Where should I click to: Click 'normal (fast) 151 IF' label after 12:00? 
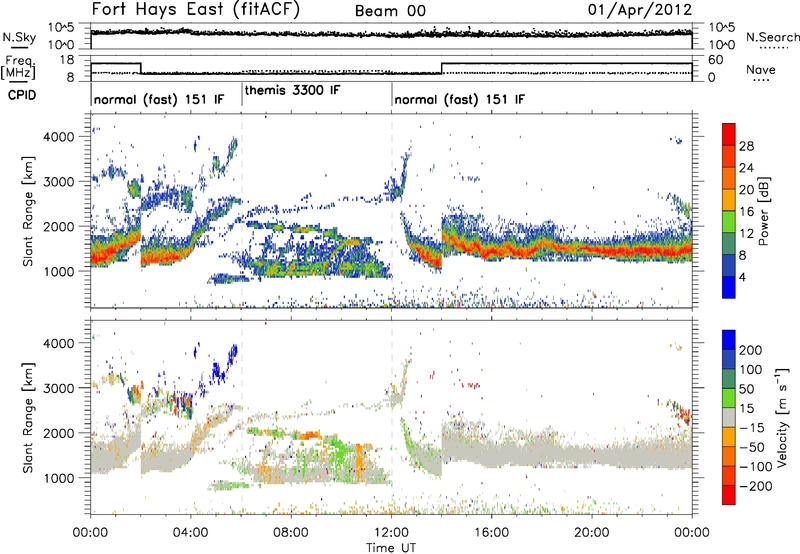point(459,99)
